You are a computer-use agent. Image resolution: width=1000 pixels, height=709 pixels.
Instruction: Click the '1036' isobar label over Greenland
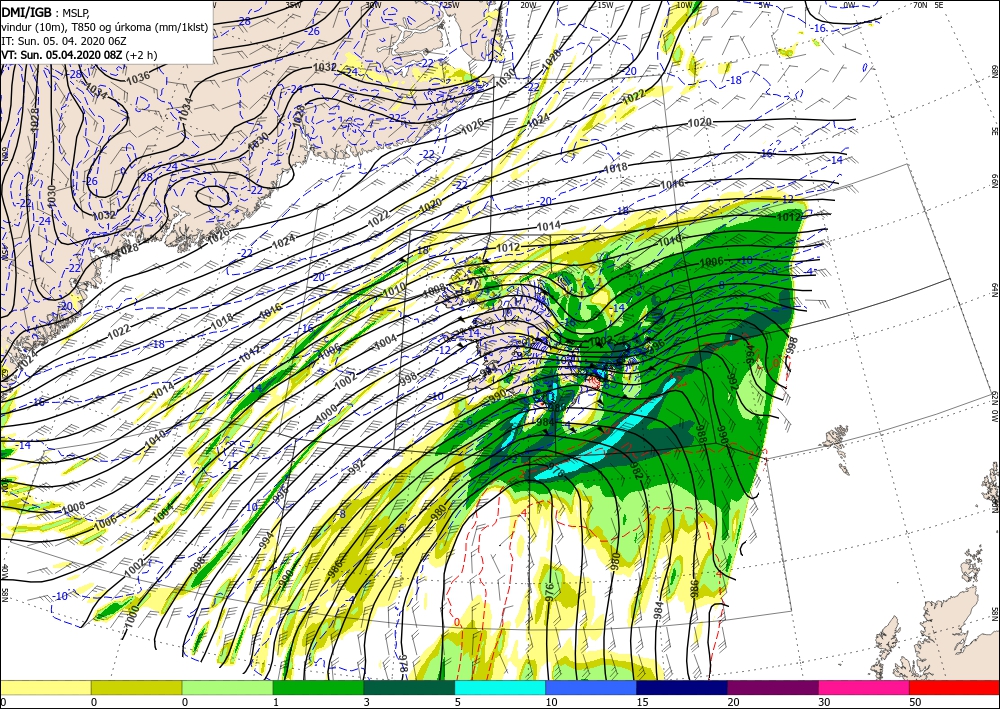tap(138, 77)
